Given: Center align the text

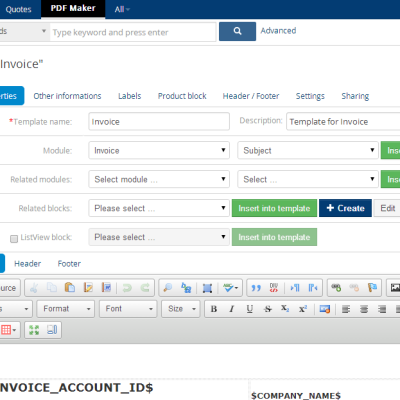Looking at the screenshot, I should [364, 309].
